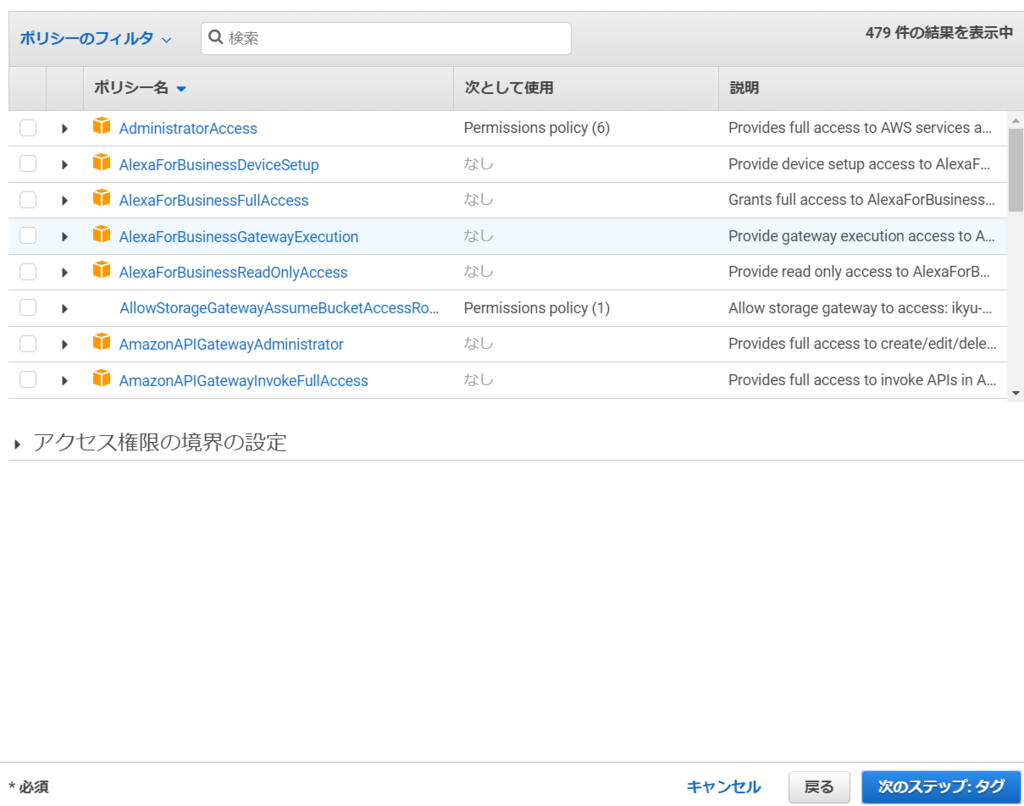
Task: Click the AlexaForBusinessDeviceSetup cube icon
Action: click(x=101, y=162)
